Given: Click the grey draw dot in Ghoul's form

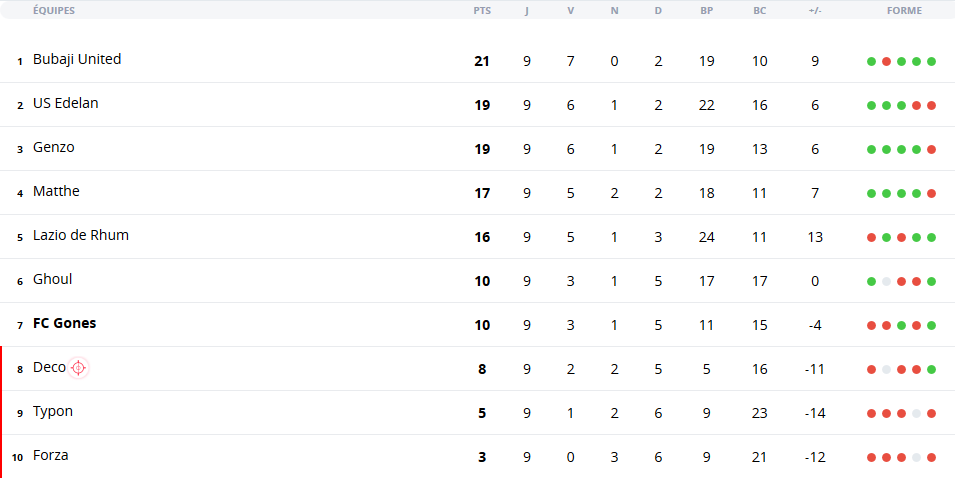Looking at the screenshot, I should click(x=886, y=281).
